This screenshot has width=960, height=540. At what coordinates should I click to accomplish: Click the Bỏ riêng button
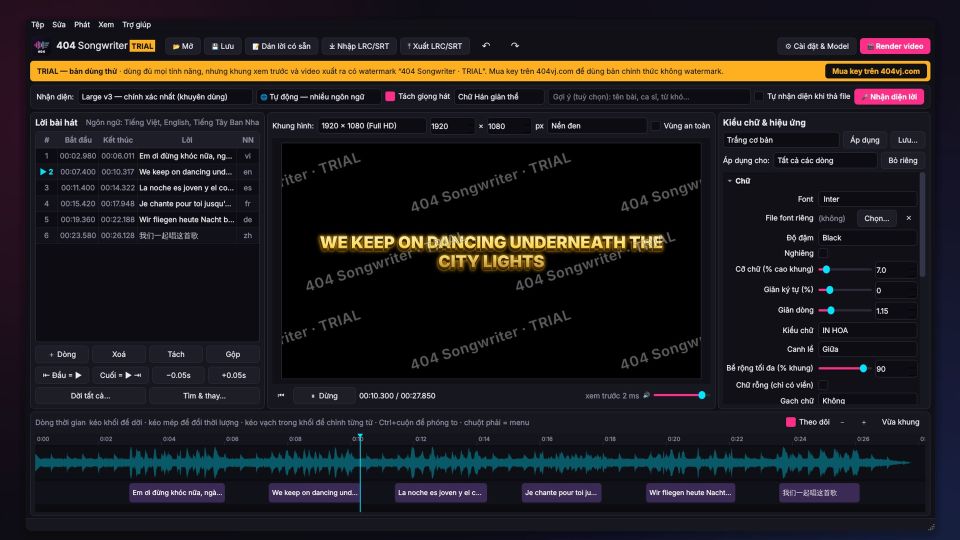click(x=903, y=160)
